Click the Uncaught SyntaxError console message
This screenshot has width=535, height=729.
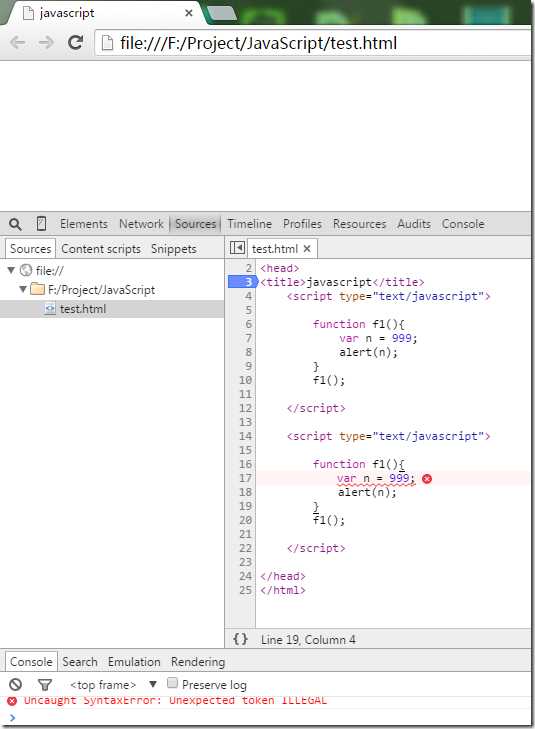tap(175, 700)
